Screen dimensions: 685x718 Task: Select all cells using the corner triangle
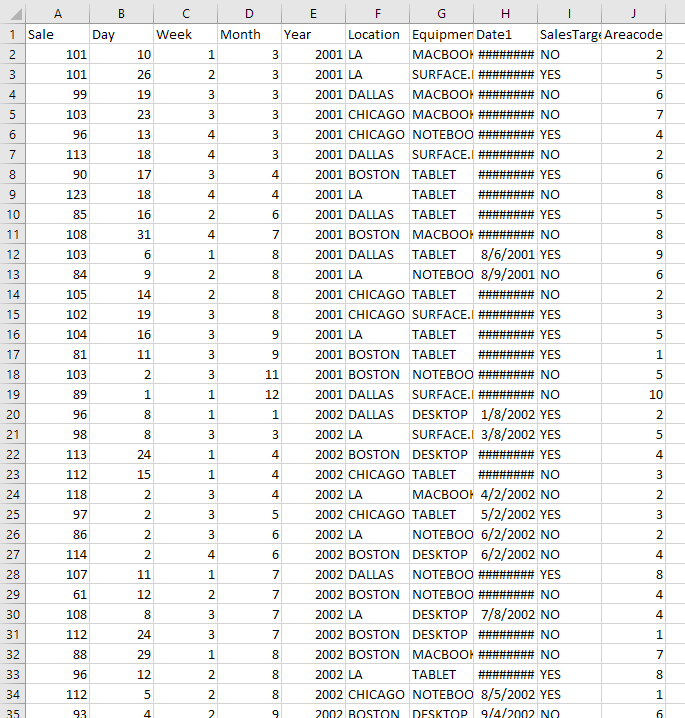coord(16,14)
